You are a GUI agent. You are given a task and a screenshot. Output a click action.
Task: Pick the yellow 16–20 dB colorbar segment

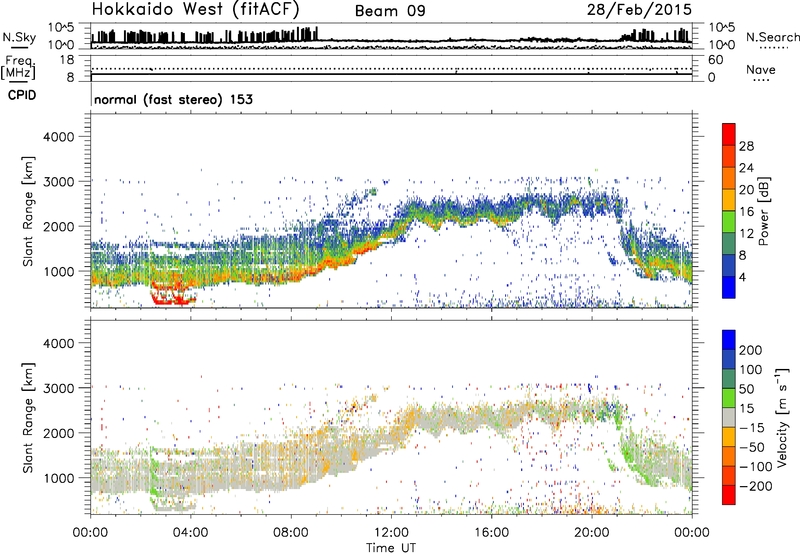click(729, 200)
